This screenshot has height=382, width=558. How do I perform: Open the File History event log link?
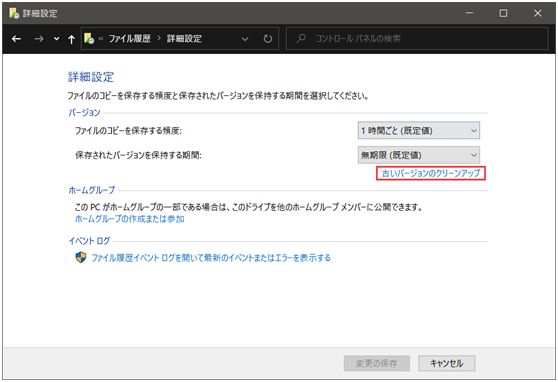click(x=211, y=257)
